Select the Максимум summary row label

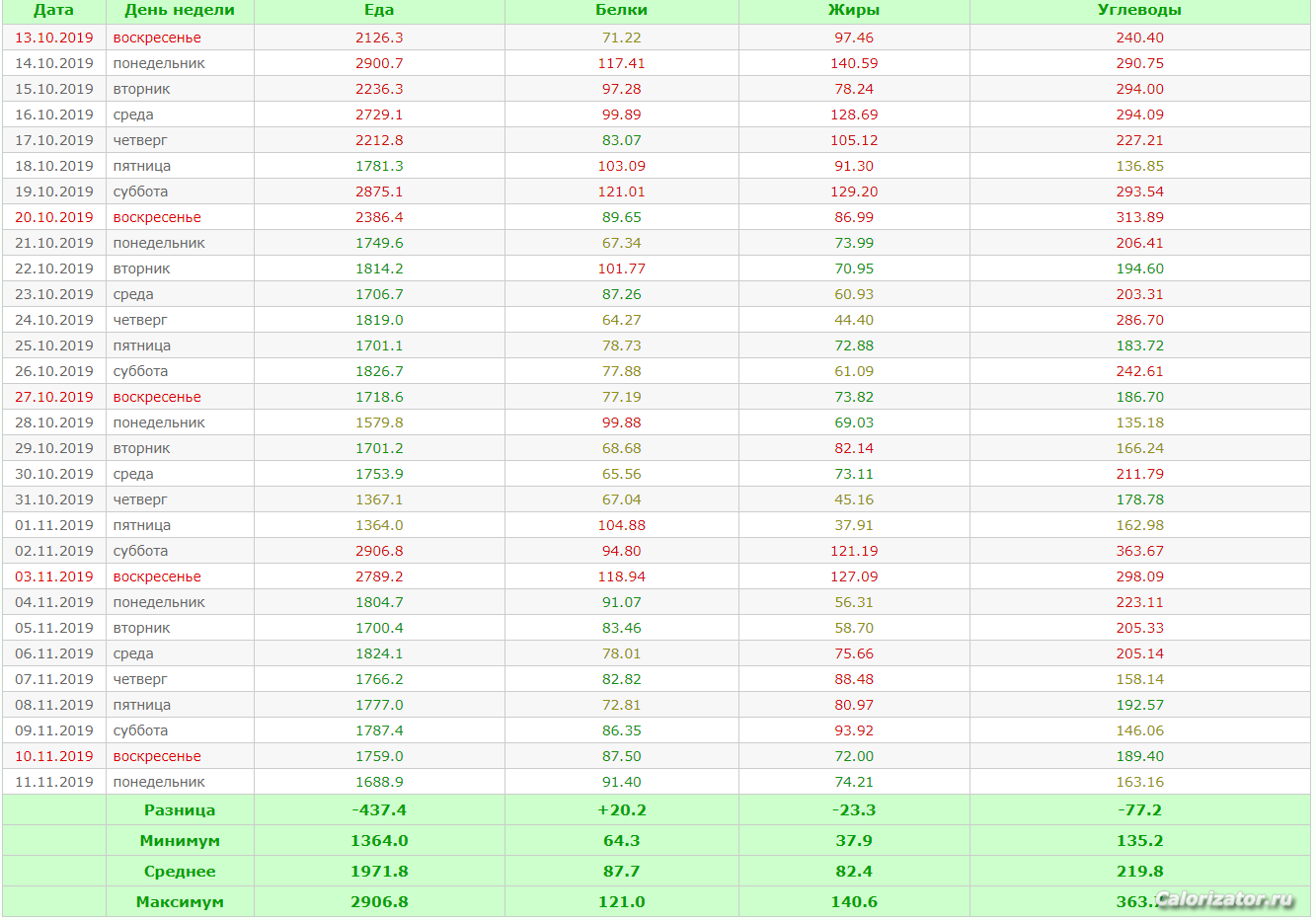point(180,902)
